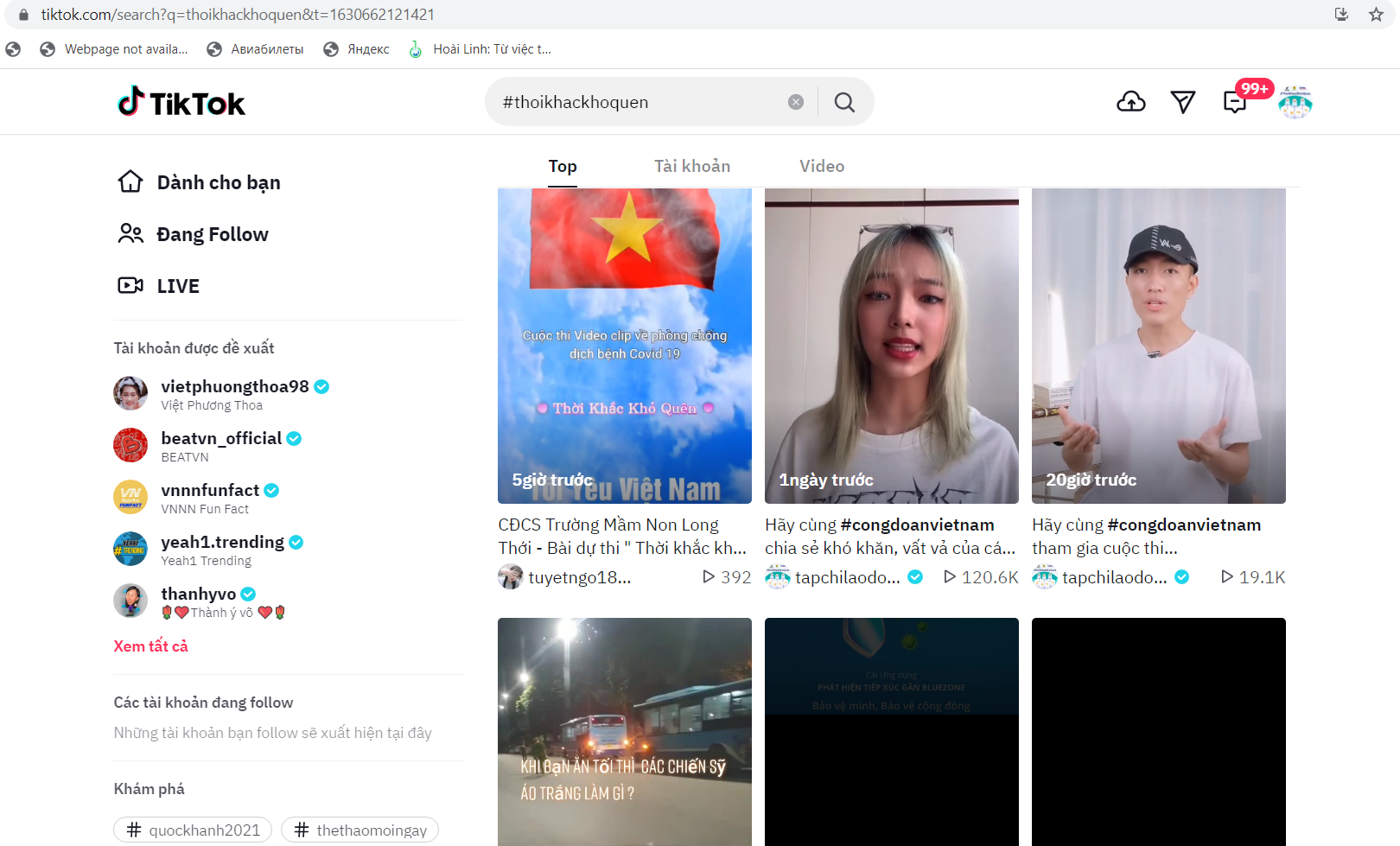The image size is (1400, 846).
Task: Clear the search field using the X icon
Action: tap(795, 101)
